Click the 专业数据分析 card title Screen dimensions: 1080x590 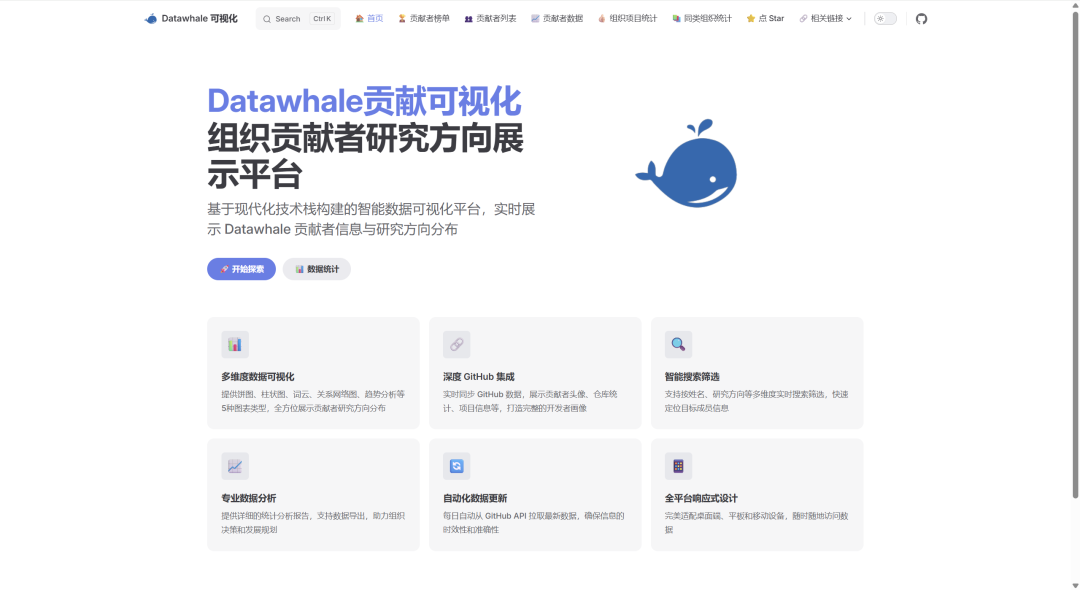tap(249, 498)
